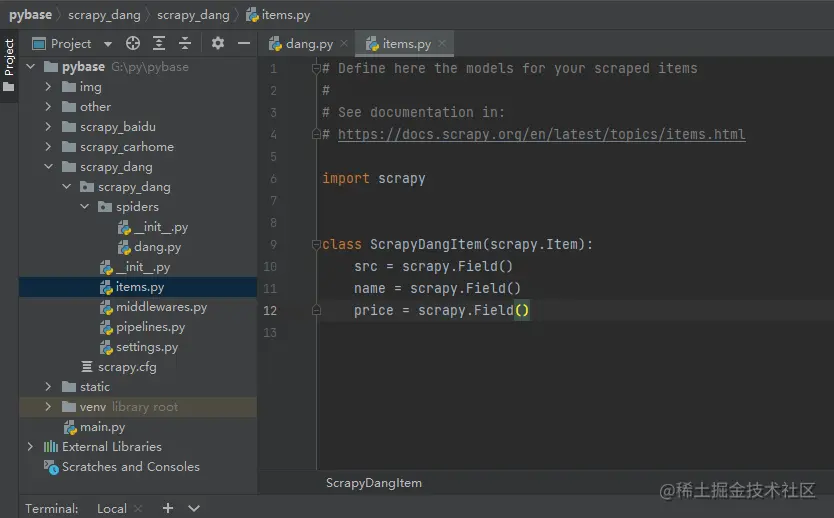The image size is (834, 518).
Task: Expand the venv library root folder
Action: click(x=48, y=407)
